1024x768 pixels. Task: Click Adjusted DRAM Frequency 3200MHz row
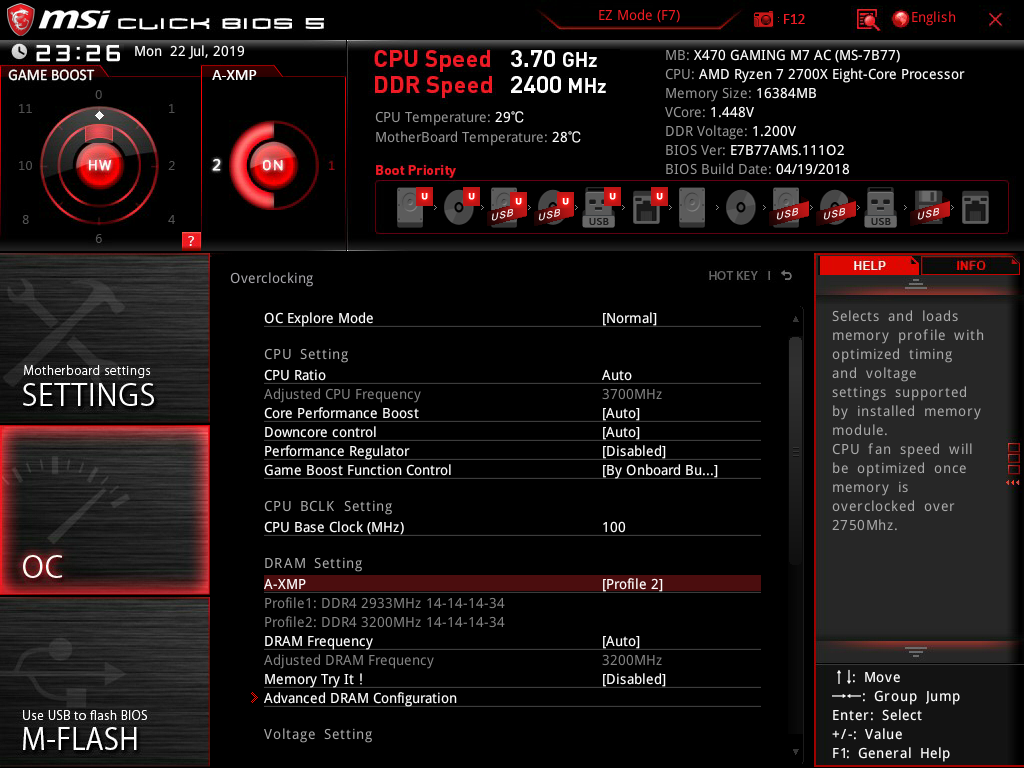pos(512,660)
